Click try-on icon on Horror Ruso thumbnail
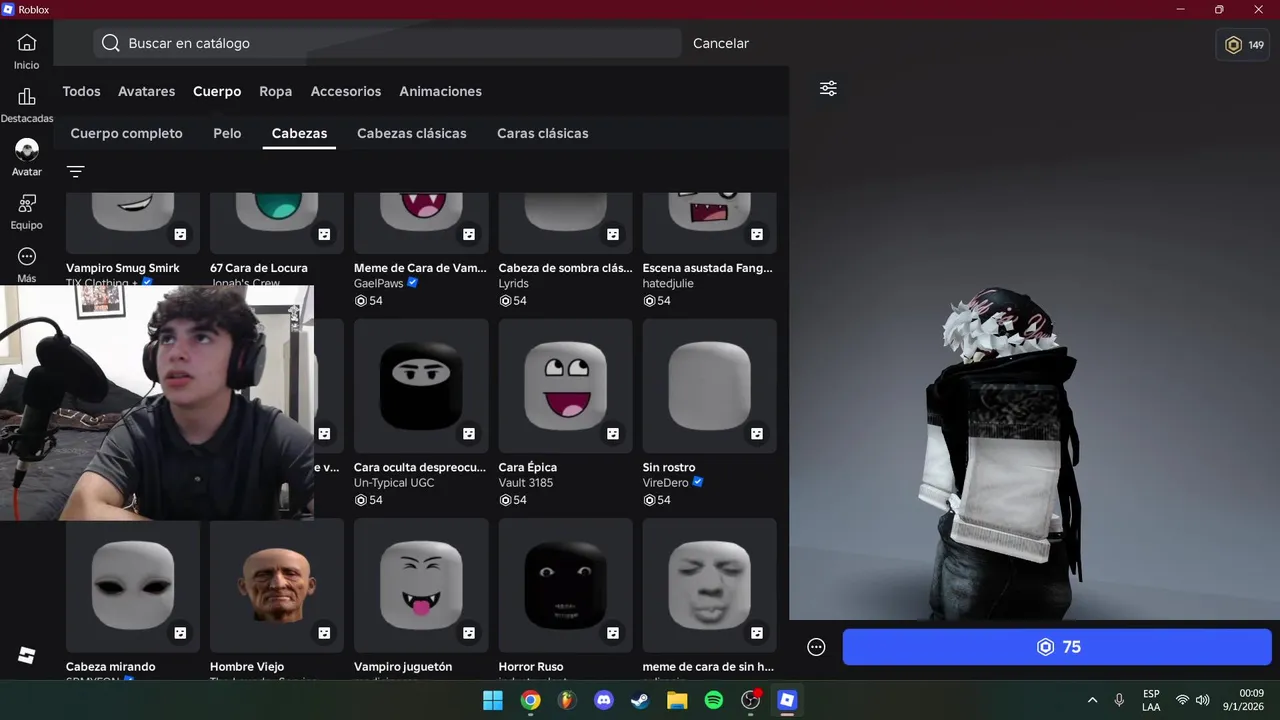Screen dimensions: 1280x720 (x=613, y=633)
